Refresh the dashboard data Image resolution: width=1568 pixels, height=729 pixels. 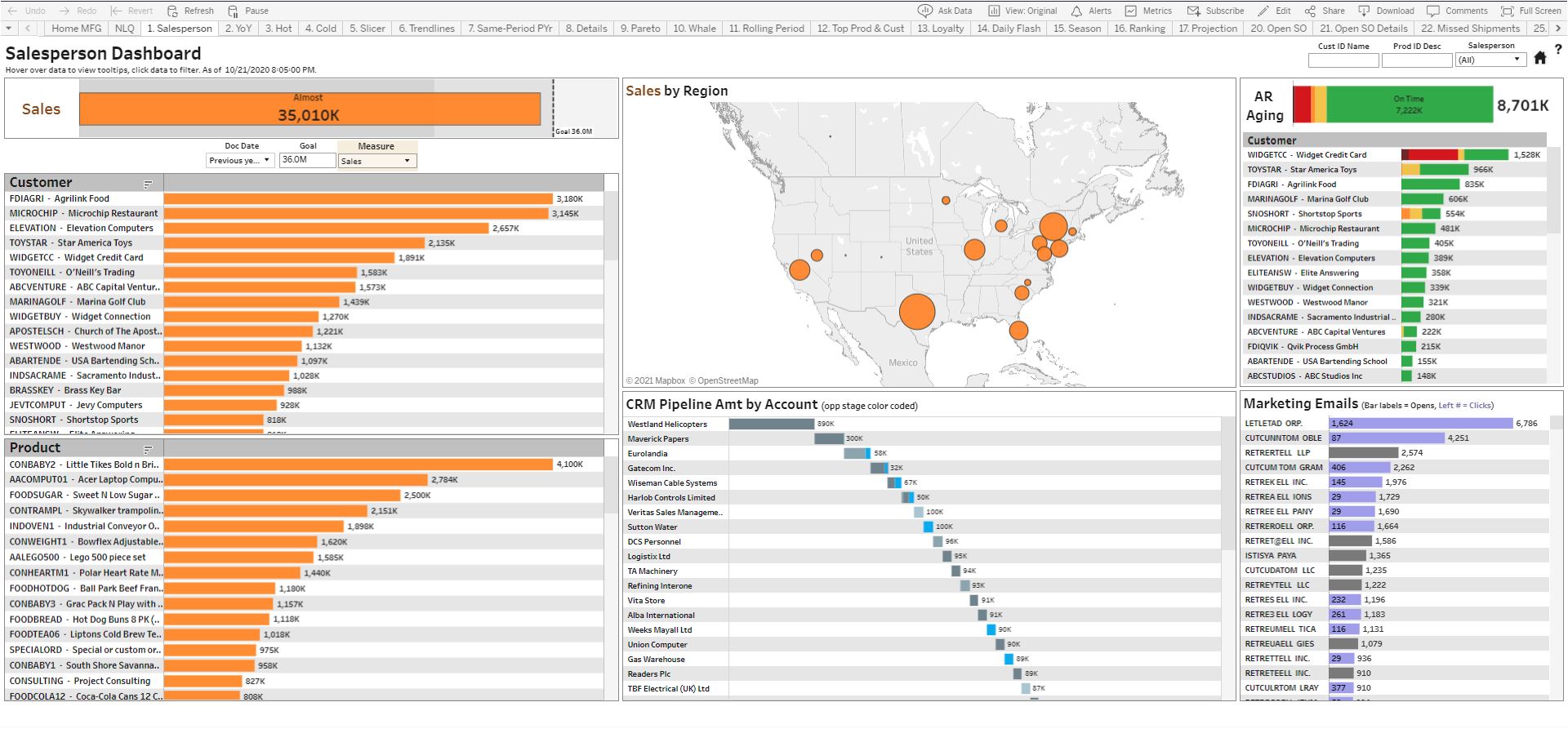click(189, 11)
